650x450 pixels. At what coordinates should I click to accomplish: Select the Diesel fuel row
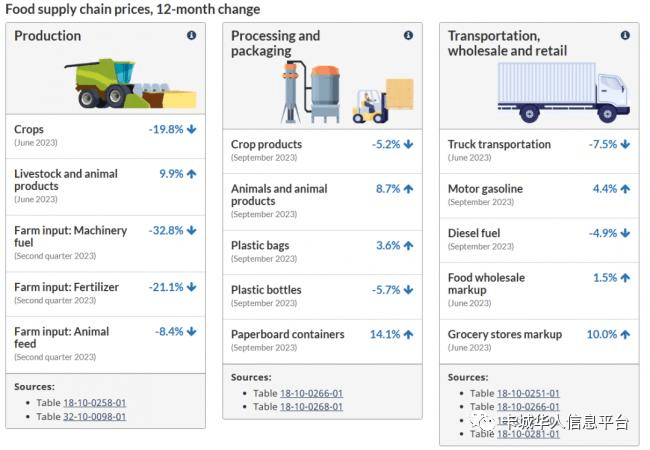point(540,239)
